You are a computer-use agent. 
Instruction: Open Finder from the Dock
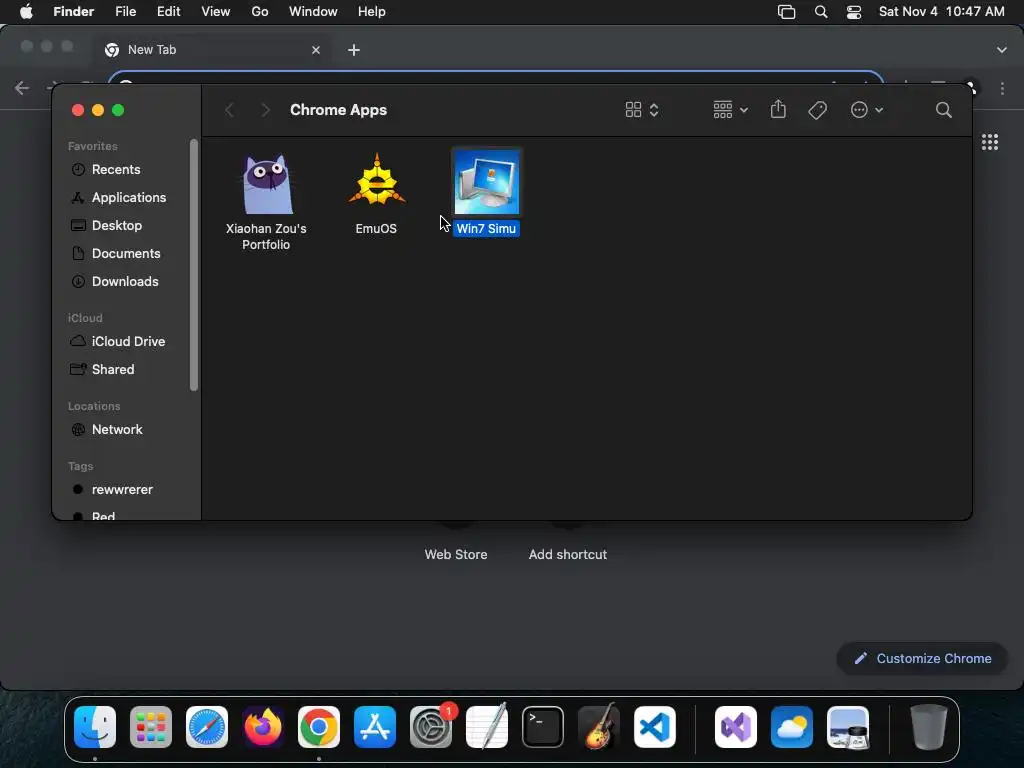point(95,727)
